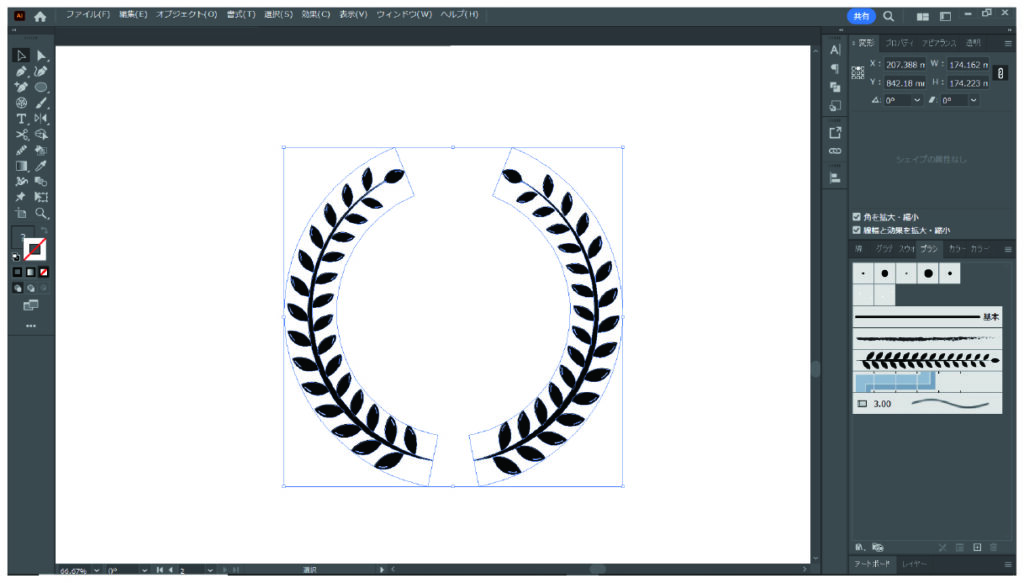This screenshot has height=583, width=1024.
Task: Select the leaf vine pattern brush
Action: pyautogui.click(x=927, y=360)
